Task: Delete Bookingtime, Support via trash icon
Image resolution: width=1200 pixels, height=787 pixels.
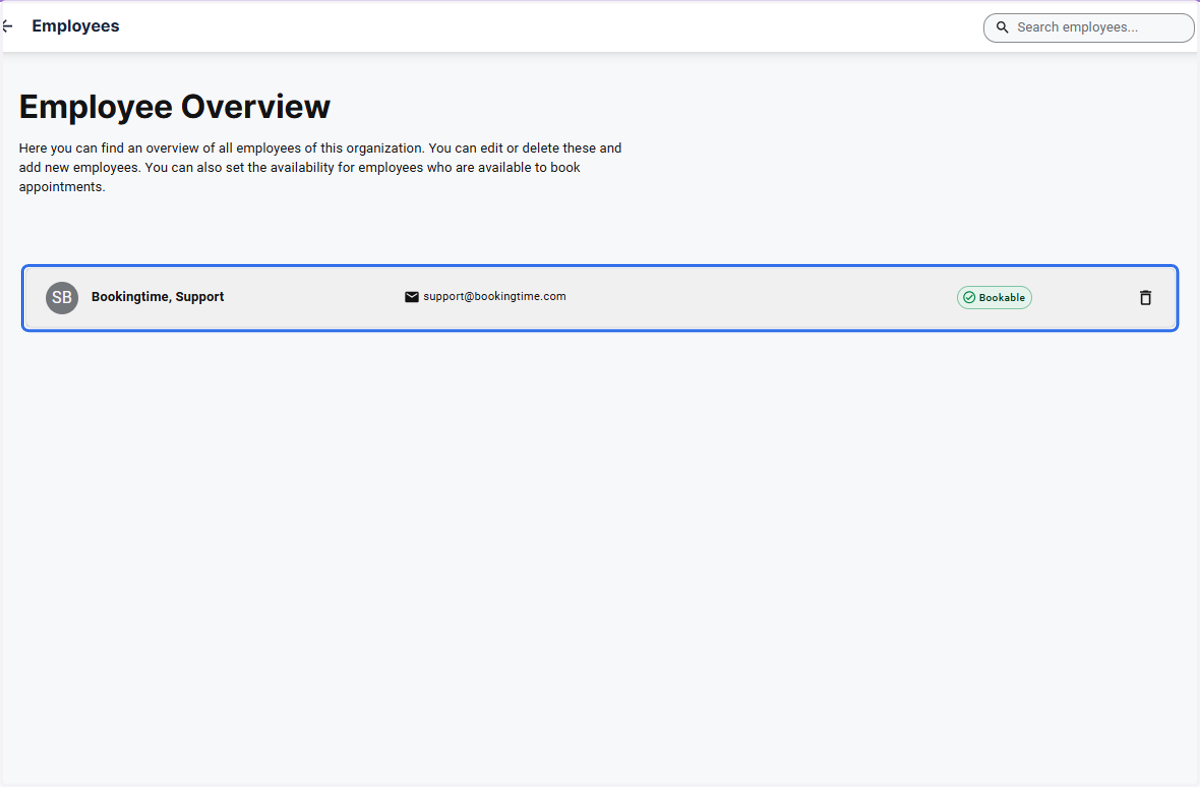Action: 1145,297
